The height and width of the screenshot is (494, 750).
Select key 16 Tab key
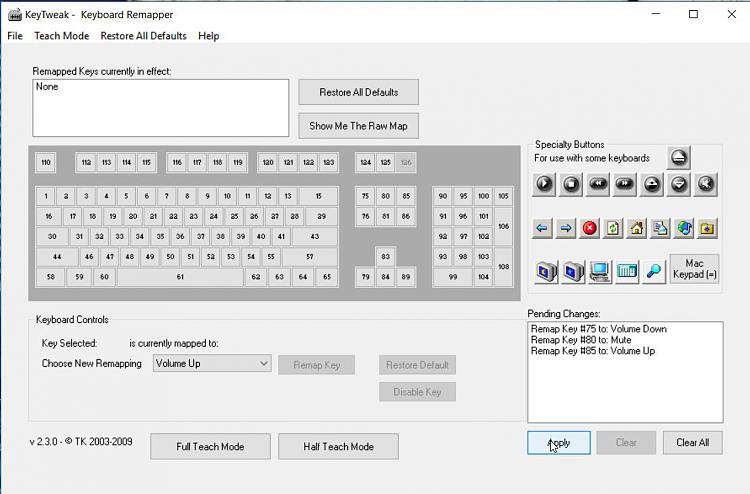tap(49, 216)
